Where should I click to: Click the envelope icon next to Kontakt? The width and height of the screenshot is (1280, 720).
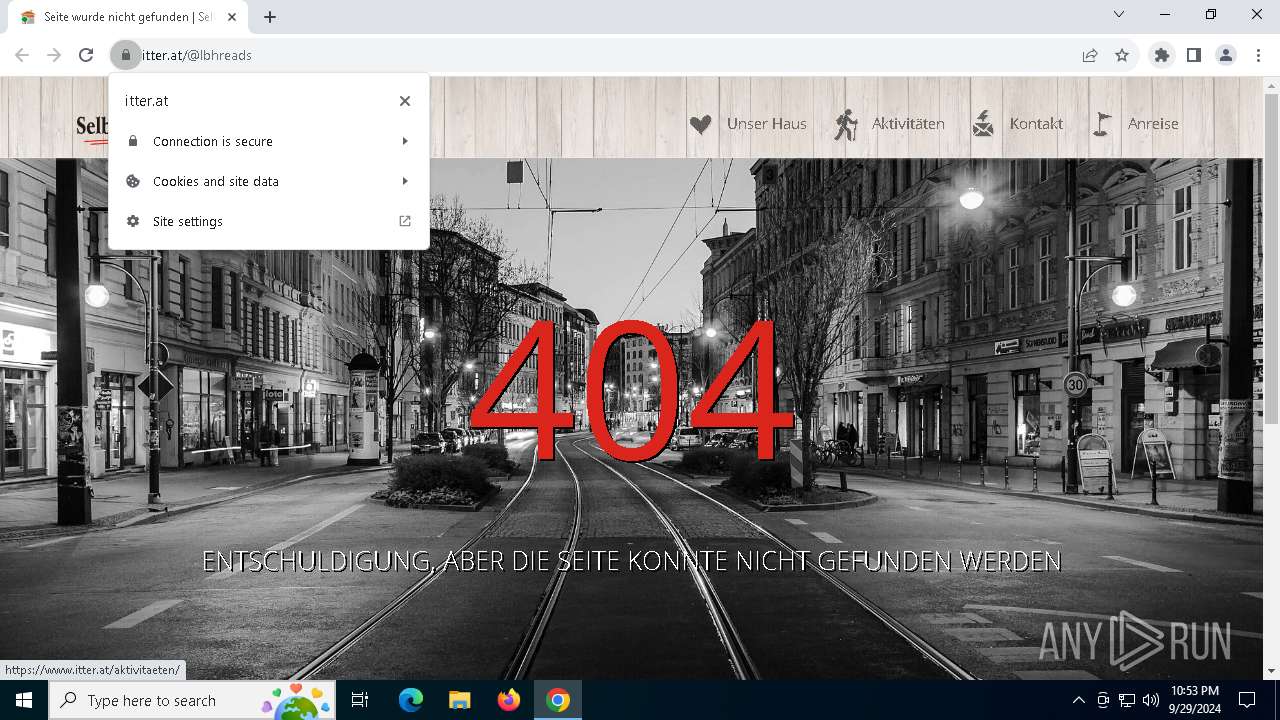[x=983, y=124]
